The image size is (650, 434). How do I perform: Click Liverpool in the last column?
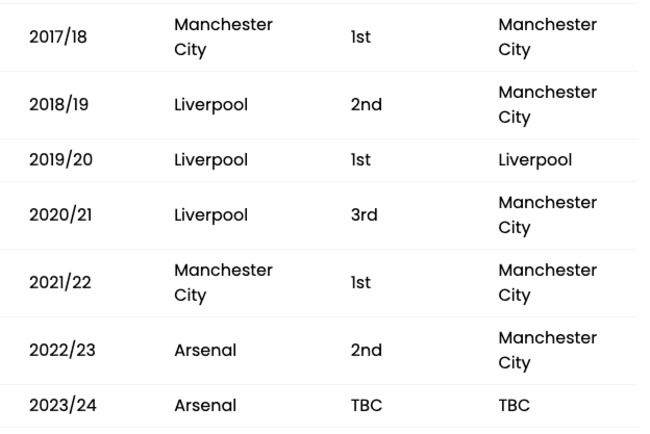coord(535,160)
